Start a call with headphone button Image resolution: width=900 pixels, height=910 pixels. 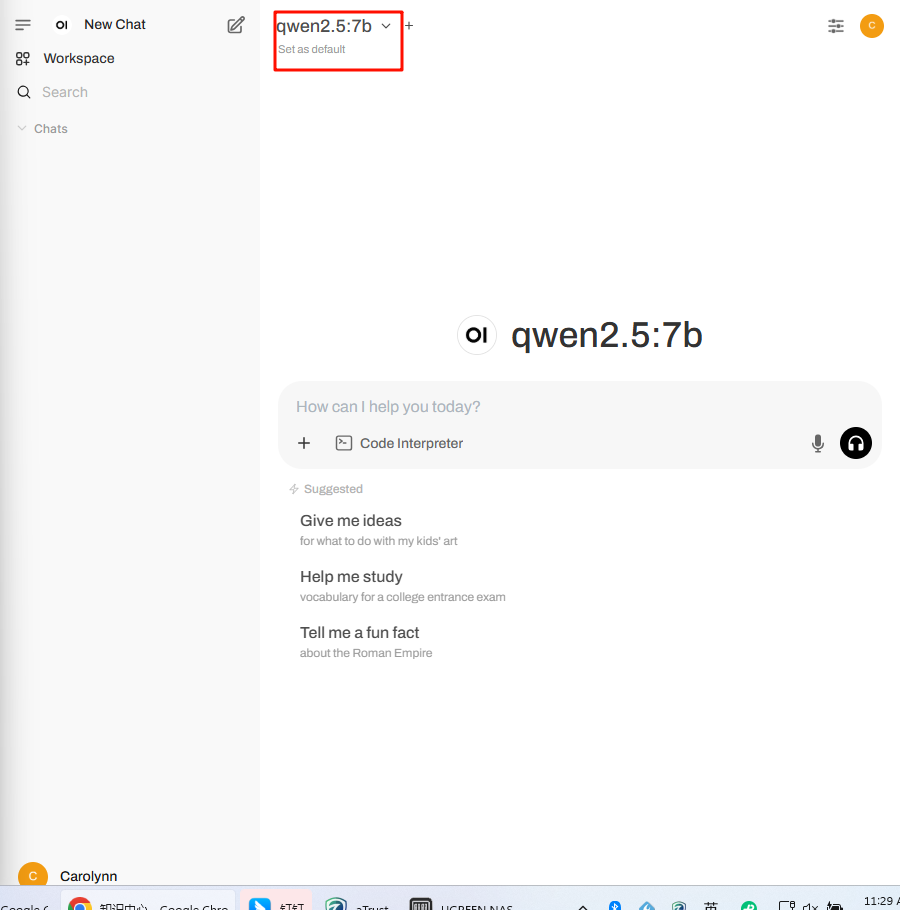tap(856, 443)
